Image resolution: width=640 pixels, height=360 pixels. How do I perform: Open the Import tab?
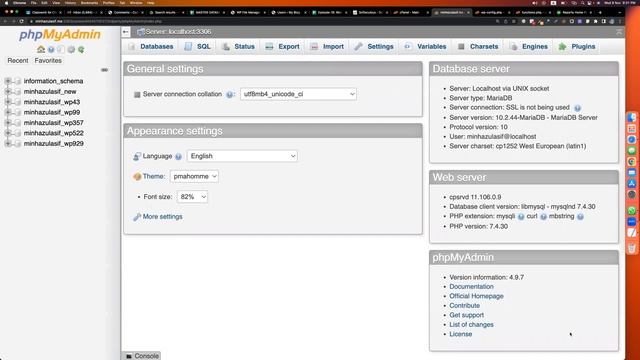point(327,47)
